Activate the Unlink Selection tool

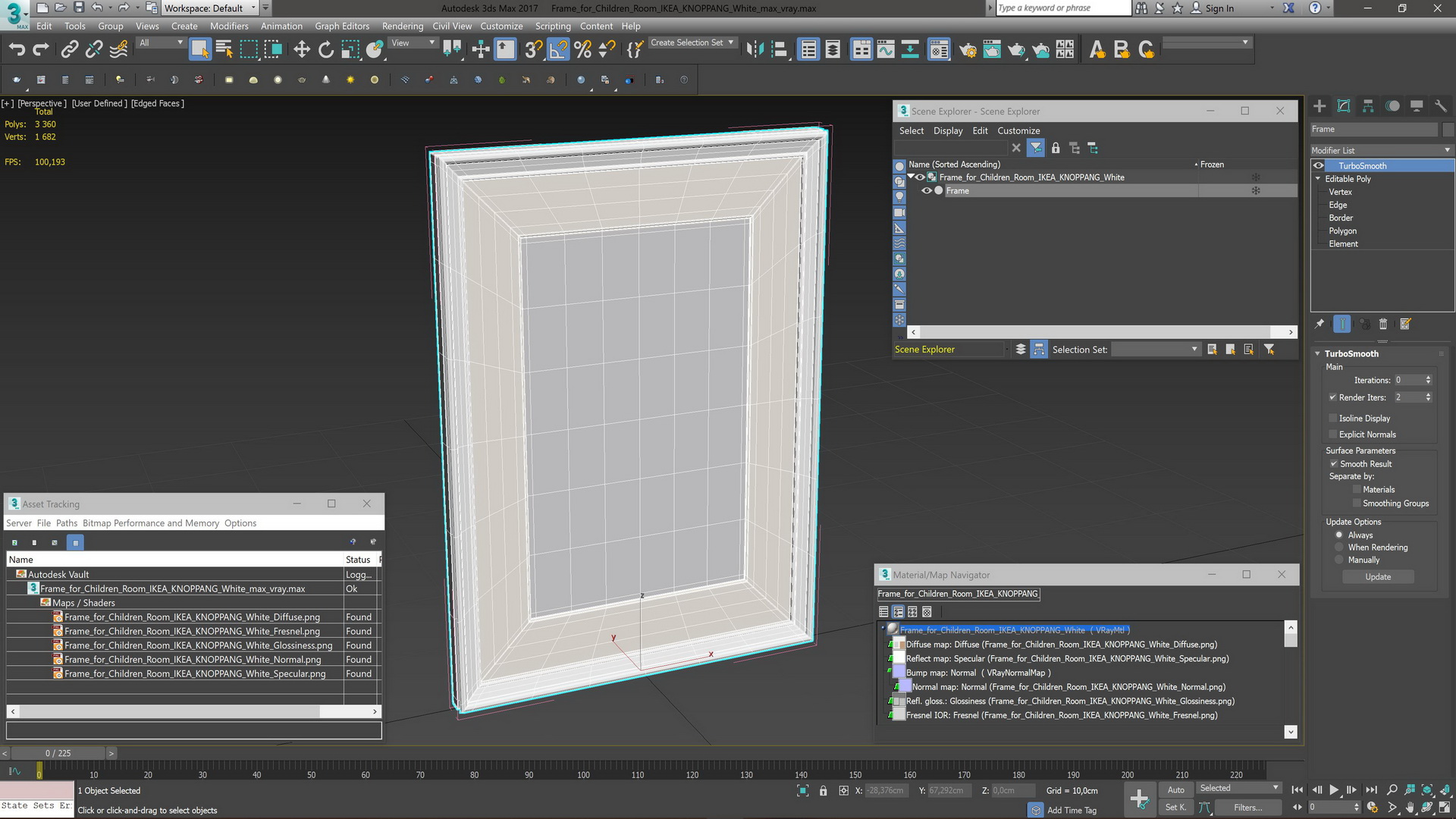point(94,50)
